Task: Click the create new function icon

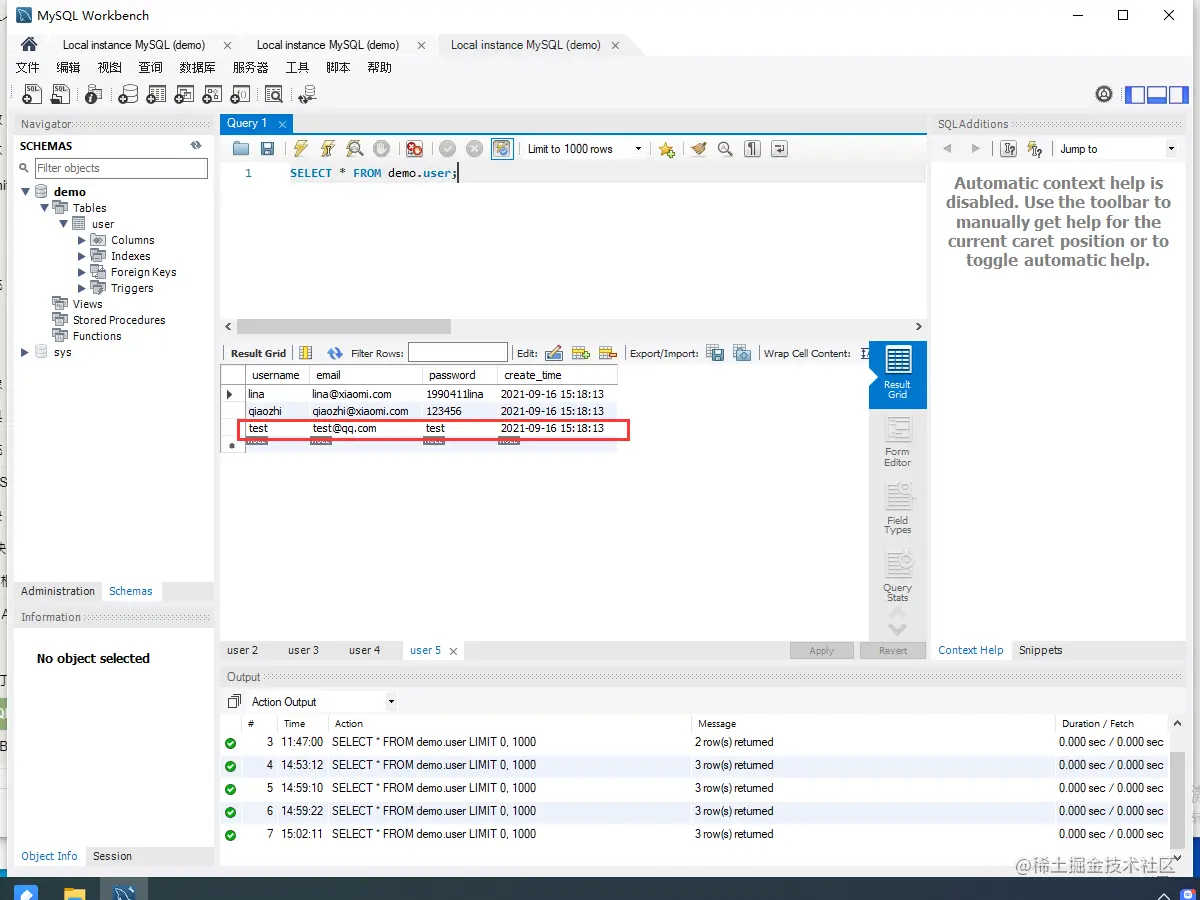Action: (240, 94)
